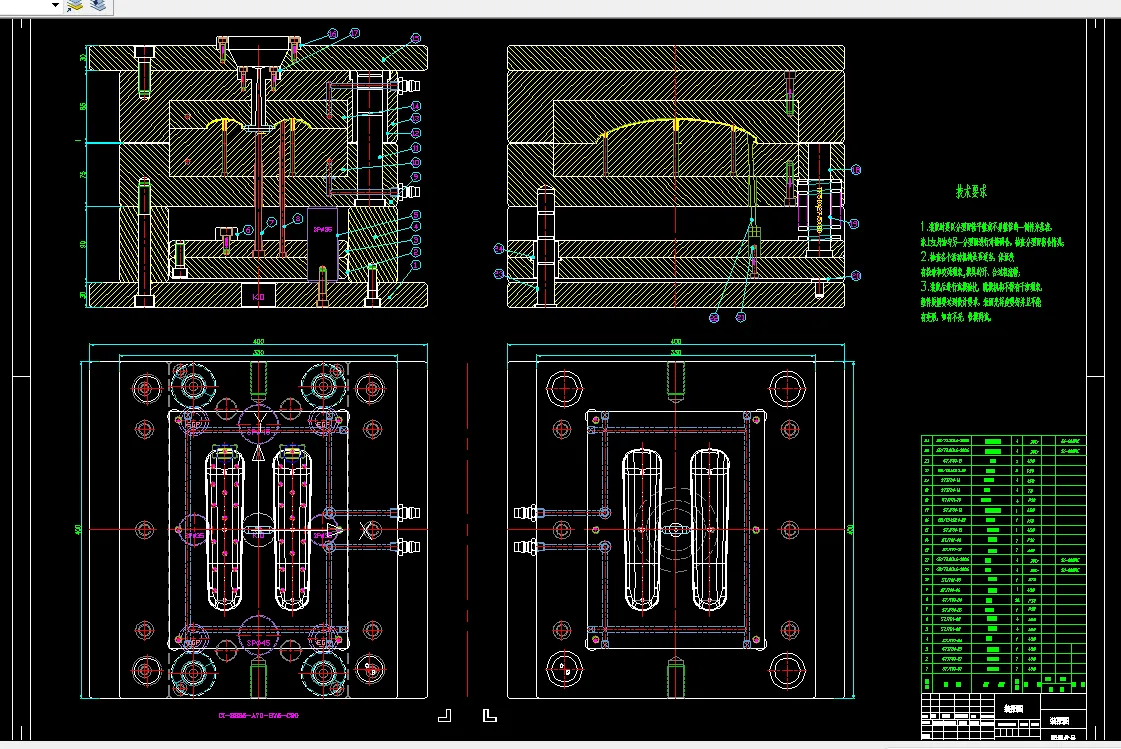This screenshot has width=1121, height=749.
Task: Click the layer icon with yellow sheet
Action: pos(74,6)
